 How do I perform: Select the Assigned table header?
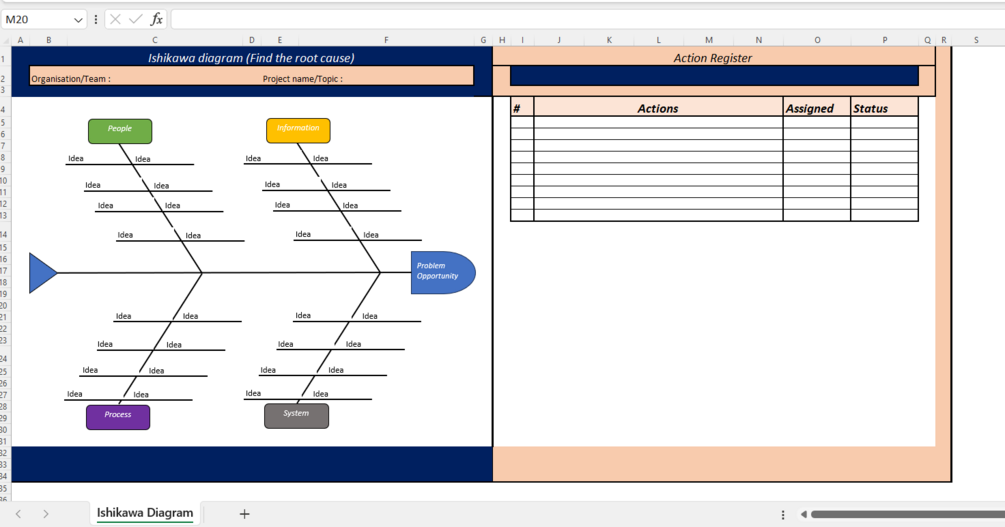[817, 108]
